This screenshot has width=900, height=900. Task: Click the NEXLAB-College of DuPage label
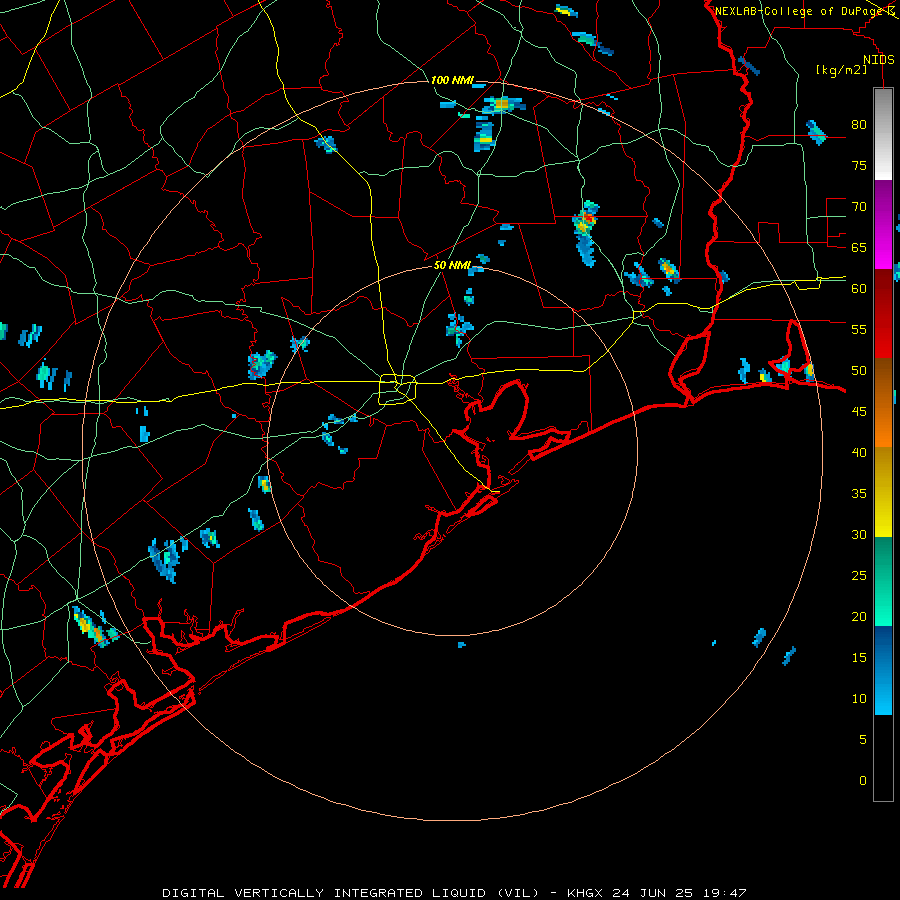798,10
